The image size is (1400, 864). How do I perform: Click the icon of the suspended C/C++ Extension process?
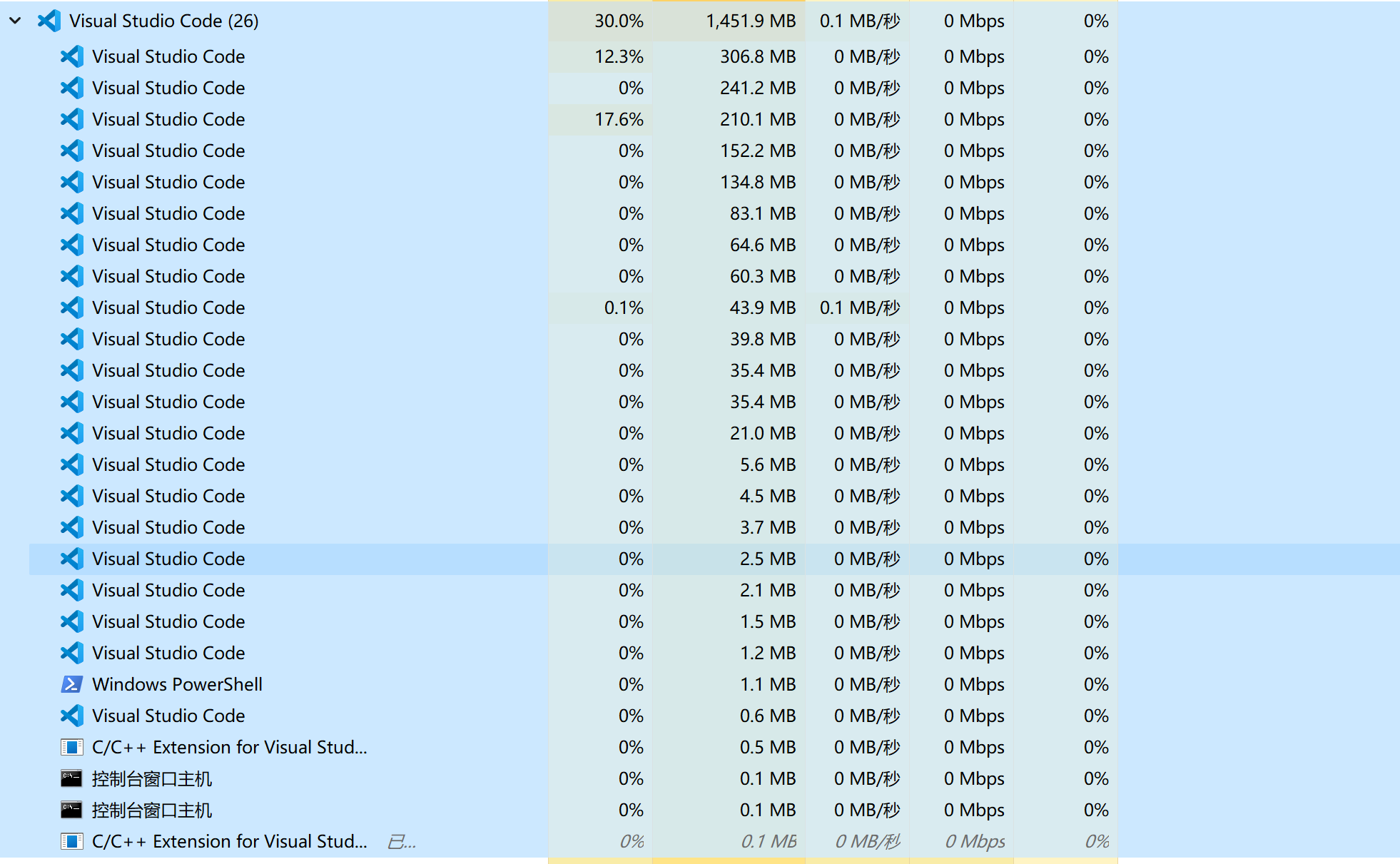pyautogui.click(x=71, y=841)
